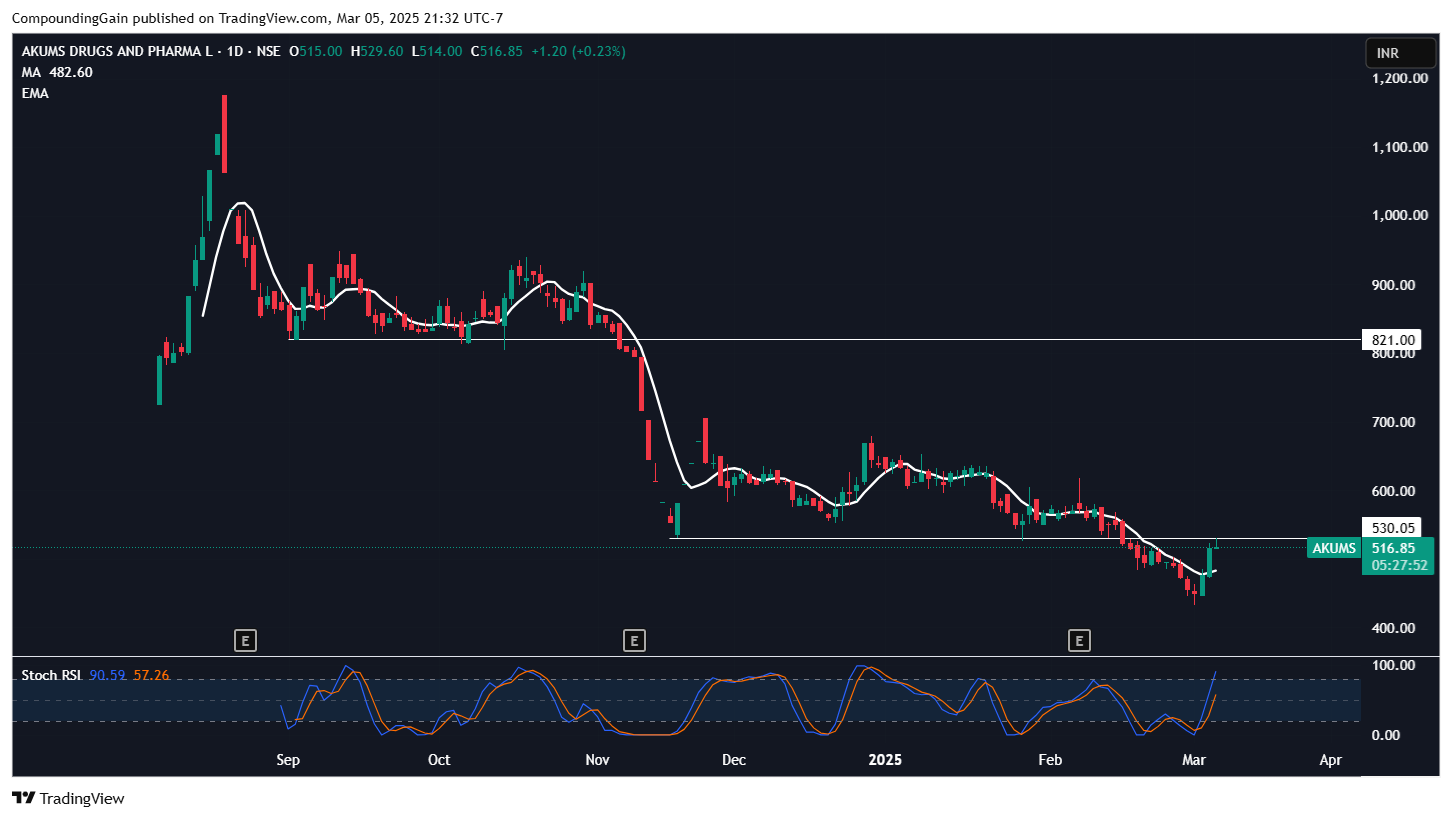1452x819 pixels.
Task: Click the current price 516.85 label
Action: coord(1394,548)
